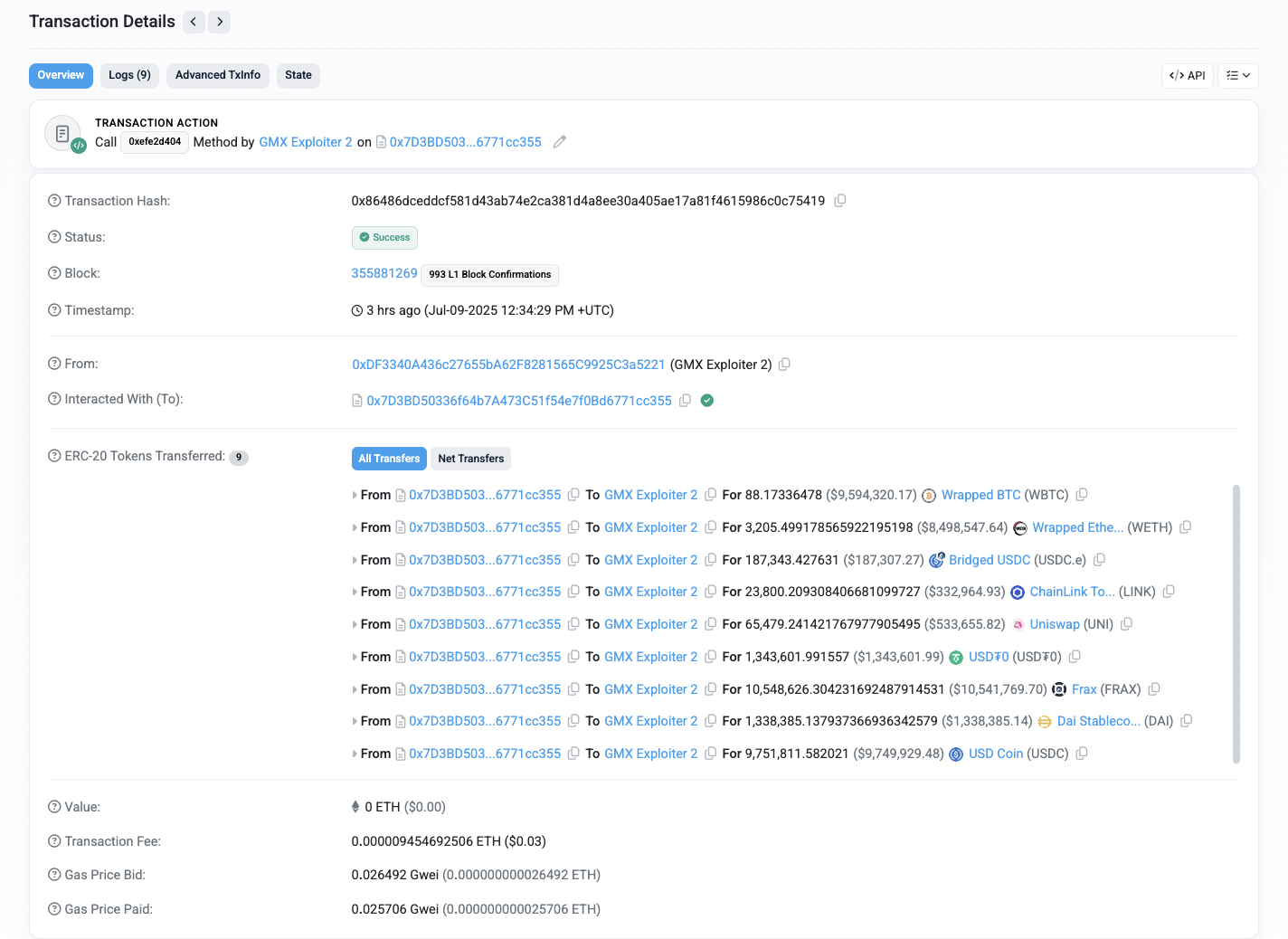Open the Logs (9) tab

(129, 75)
